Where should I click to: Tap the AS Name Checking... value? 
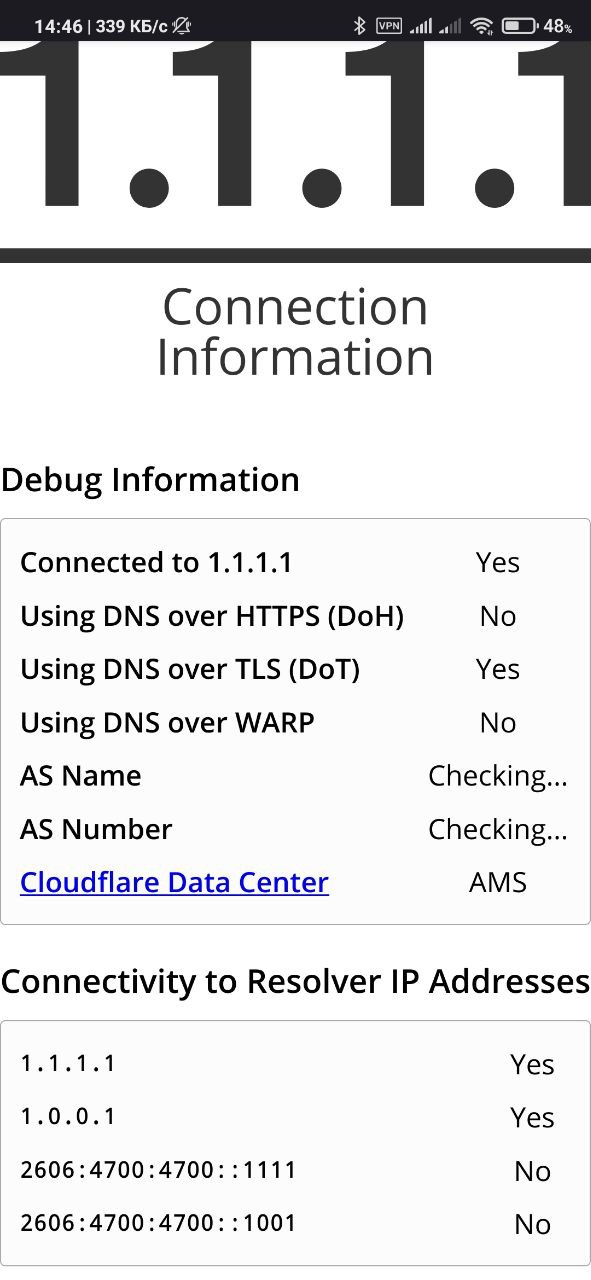498,777
